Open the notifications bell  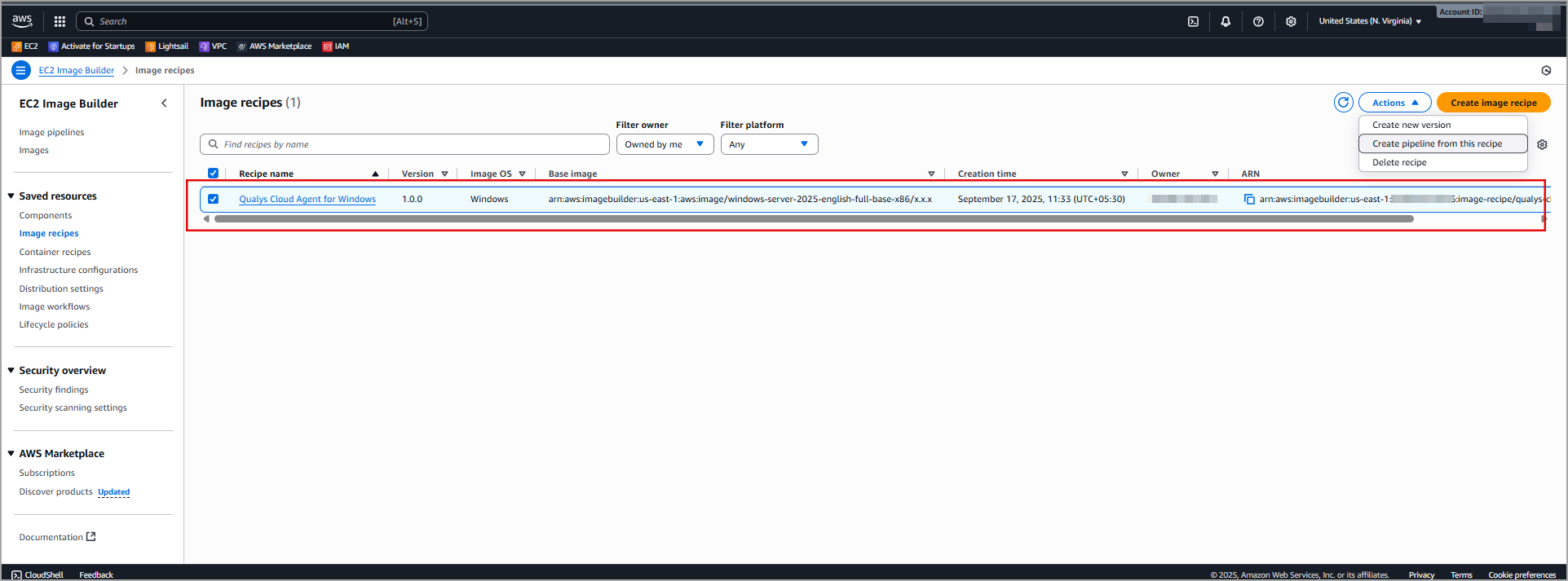tap(1226, 21)
